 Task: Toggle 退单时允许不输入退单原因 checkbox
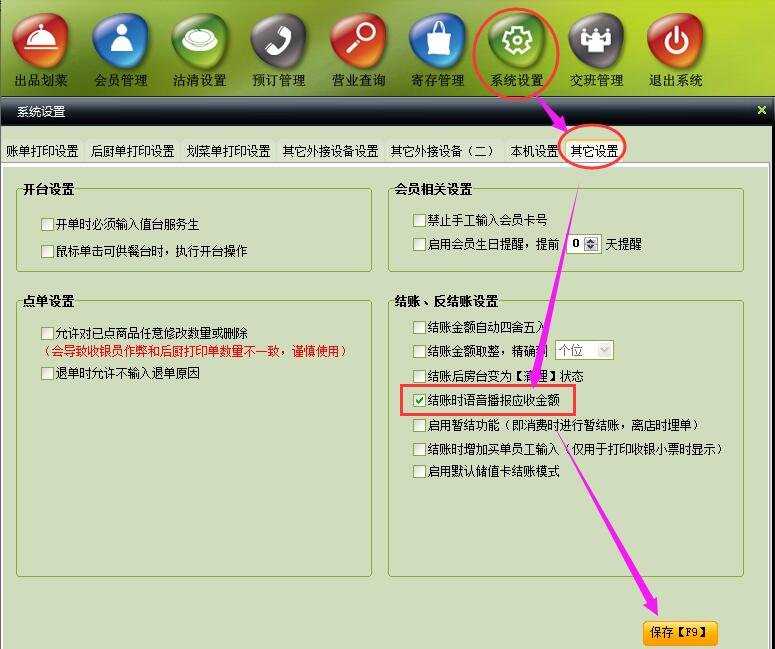[47, 374]
